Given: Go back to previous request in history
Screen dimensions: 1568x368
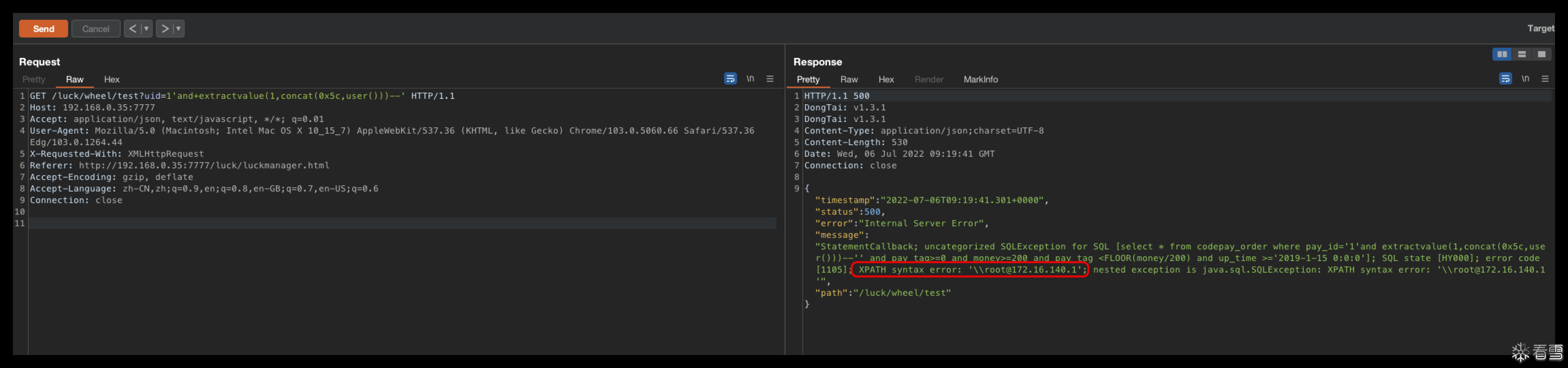Looking at the screenshot, I should click(x=133, y=29).
